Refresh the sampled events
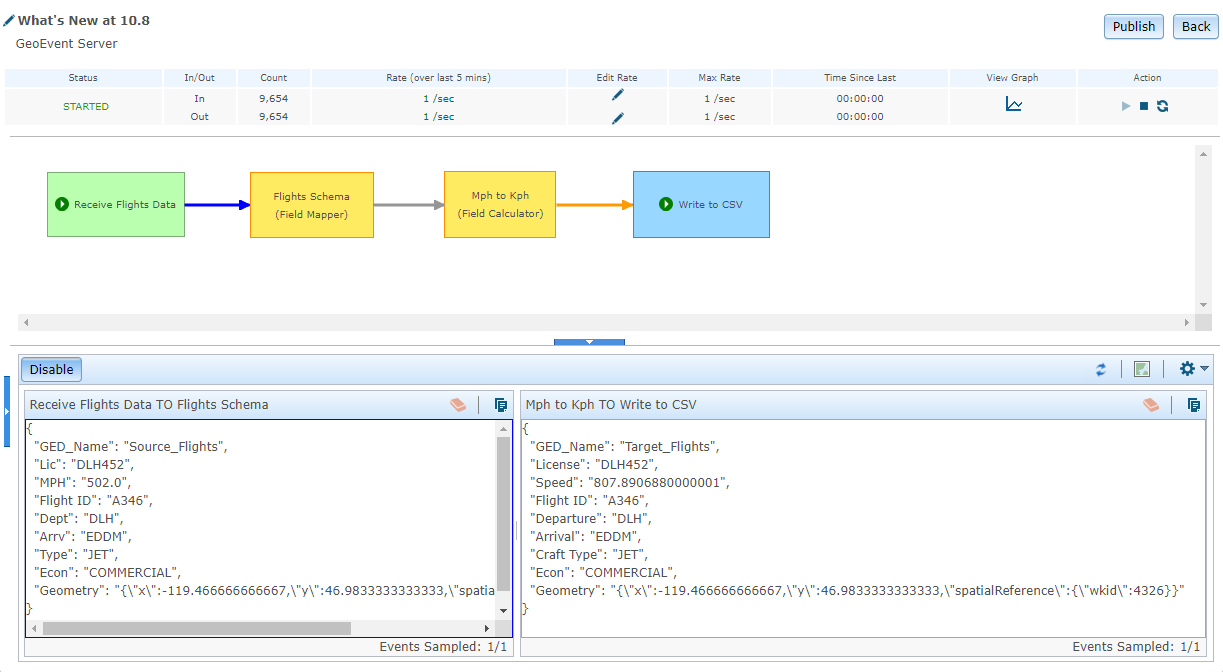The image size is (1223, 672). (x=1101, y=369)
